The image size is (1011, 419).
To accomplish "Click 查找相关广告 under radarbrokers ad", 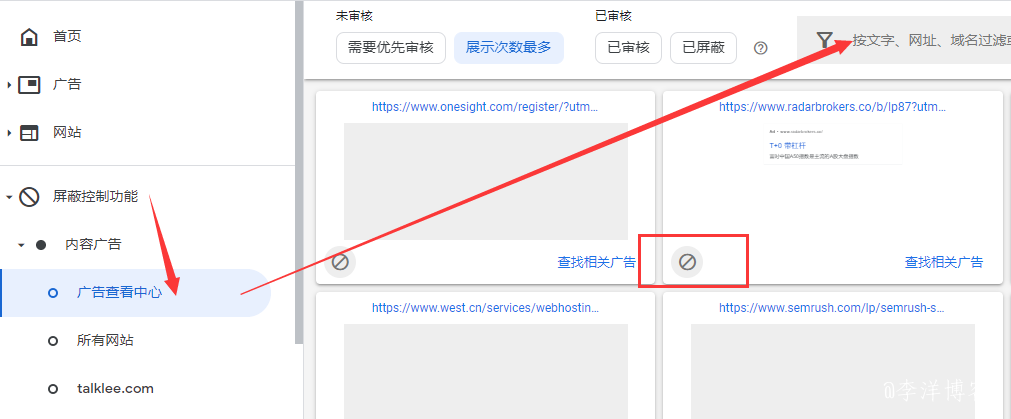I will [x=944, y=262].
